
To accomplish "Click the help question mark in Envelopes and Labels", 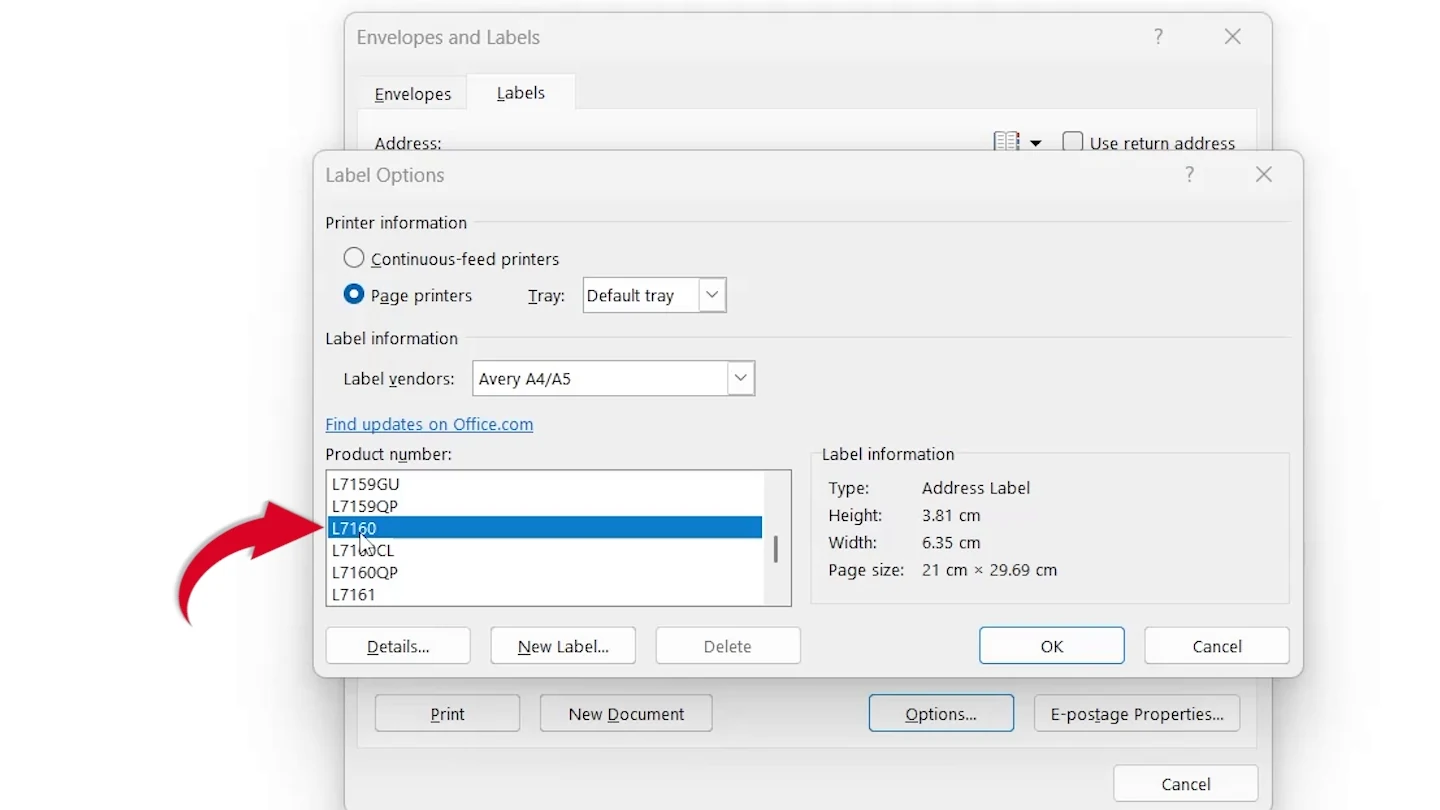I will pyautogui.click(x=1158, y=37).
